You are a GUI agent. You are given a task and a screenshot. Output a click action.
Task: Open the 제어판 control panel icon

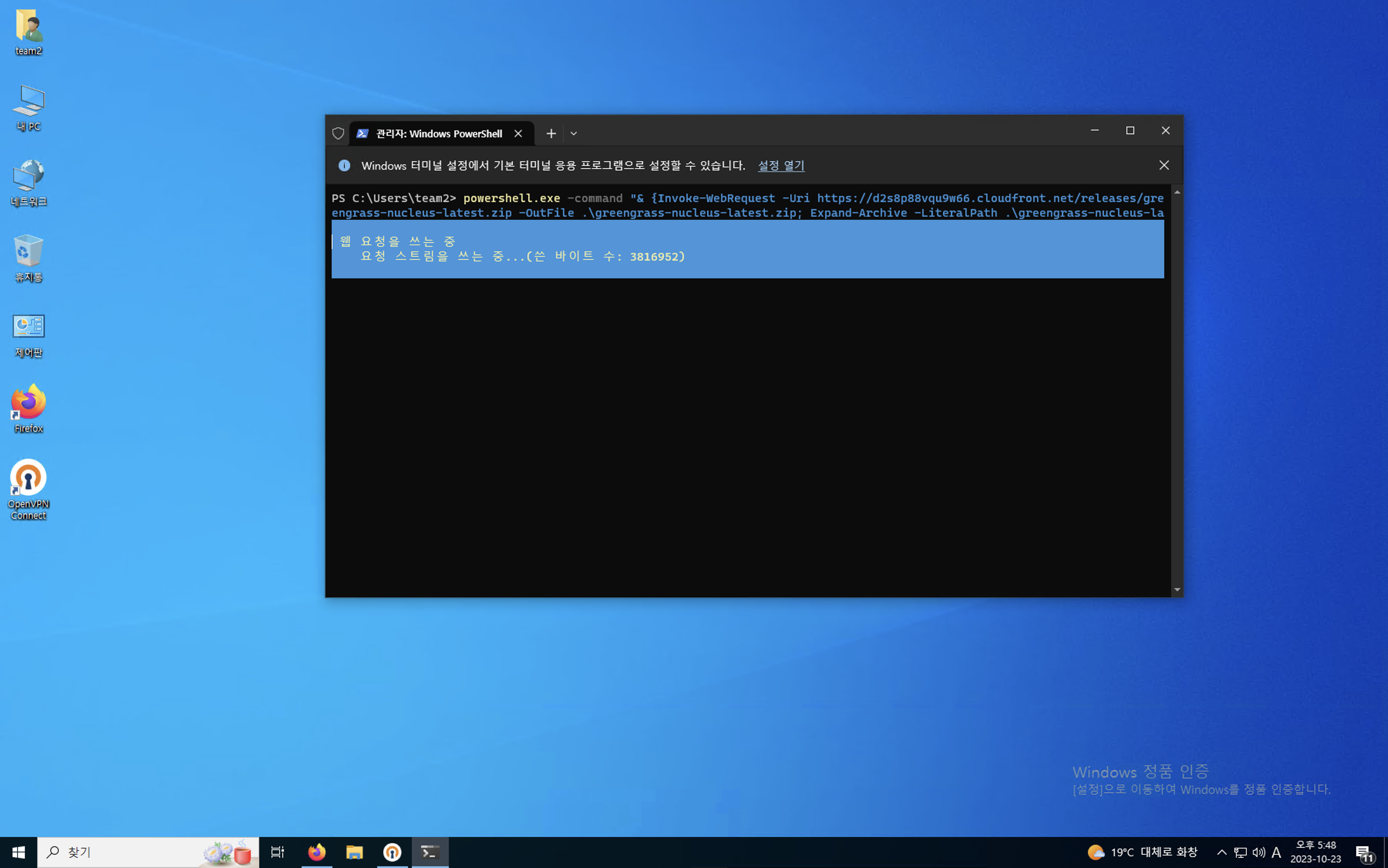[x=28, y=335]
